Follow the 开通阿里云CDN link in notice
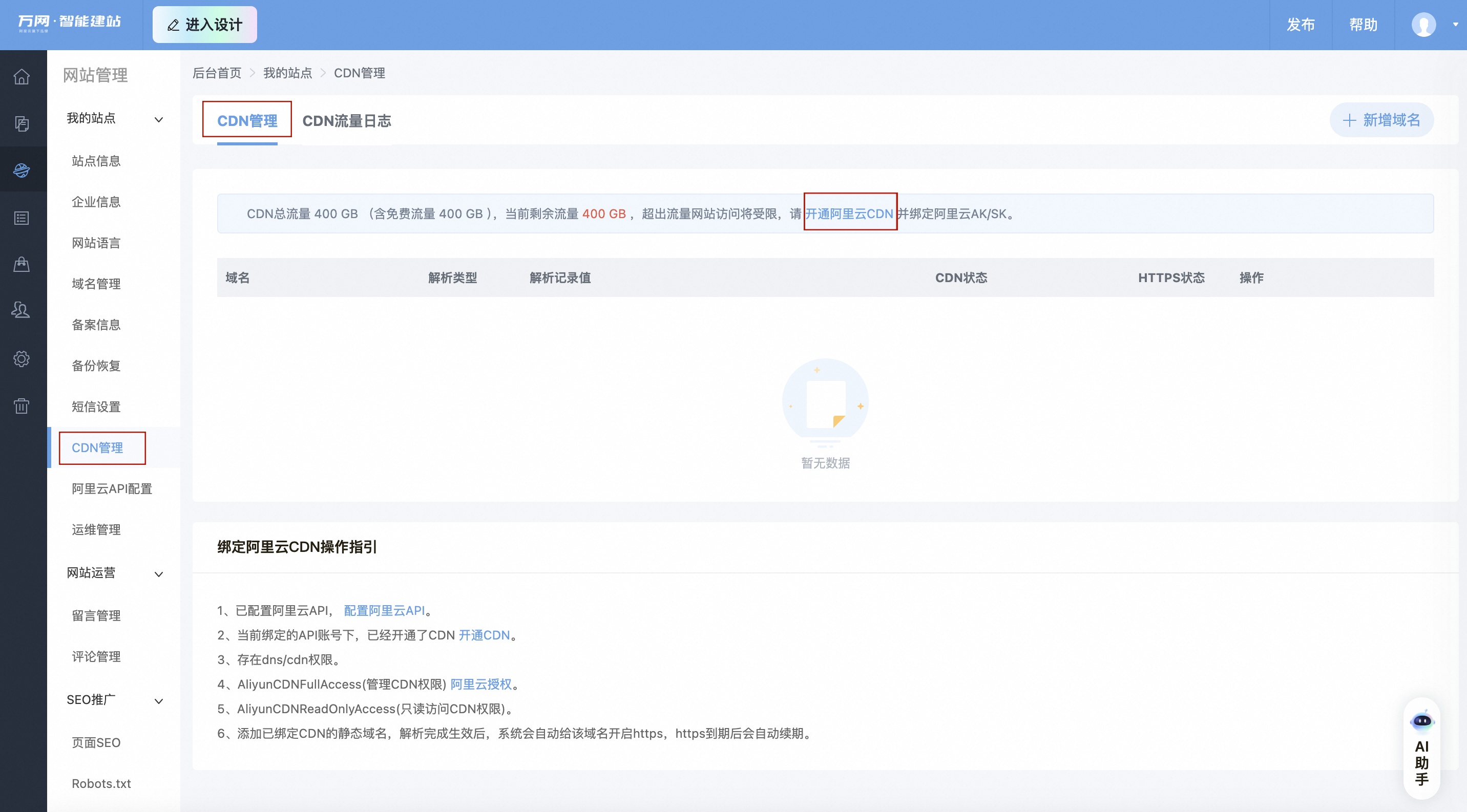This screenshot has height=812, width=1467. (849, 214)
